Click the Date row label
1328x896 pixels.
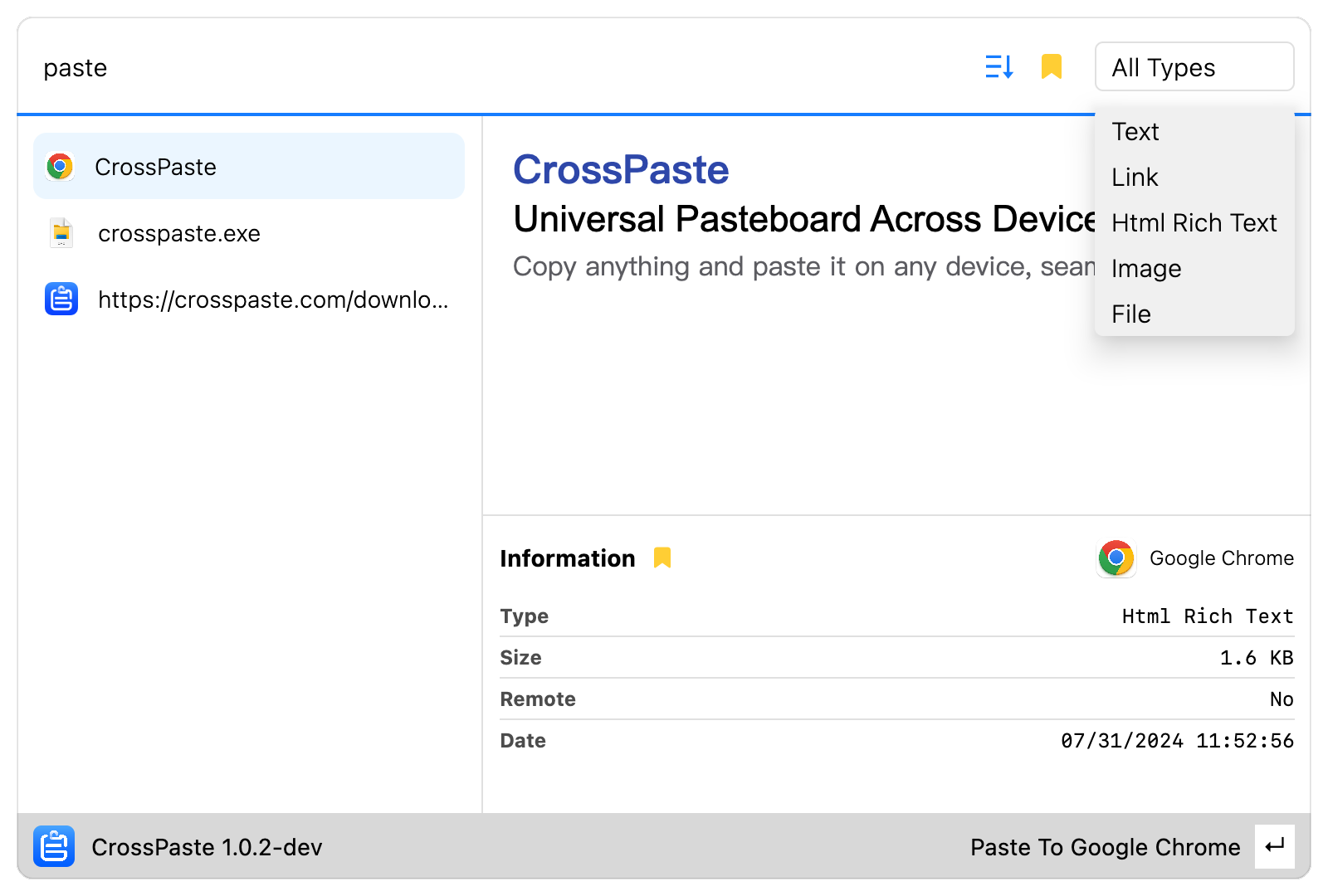click(x=523, y=741)
